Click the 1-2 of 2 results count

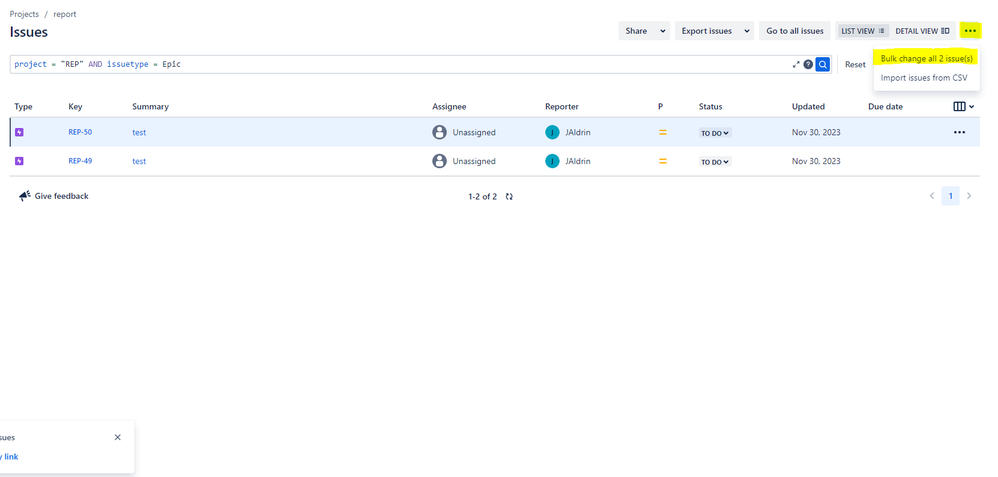(482, 197)
